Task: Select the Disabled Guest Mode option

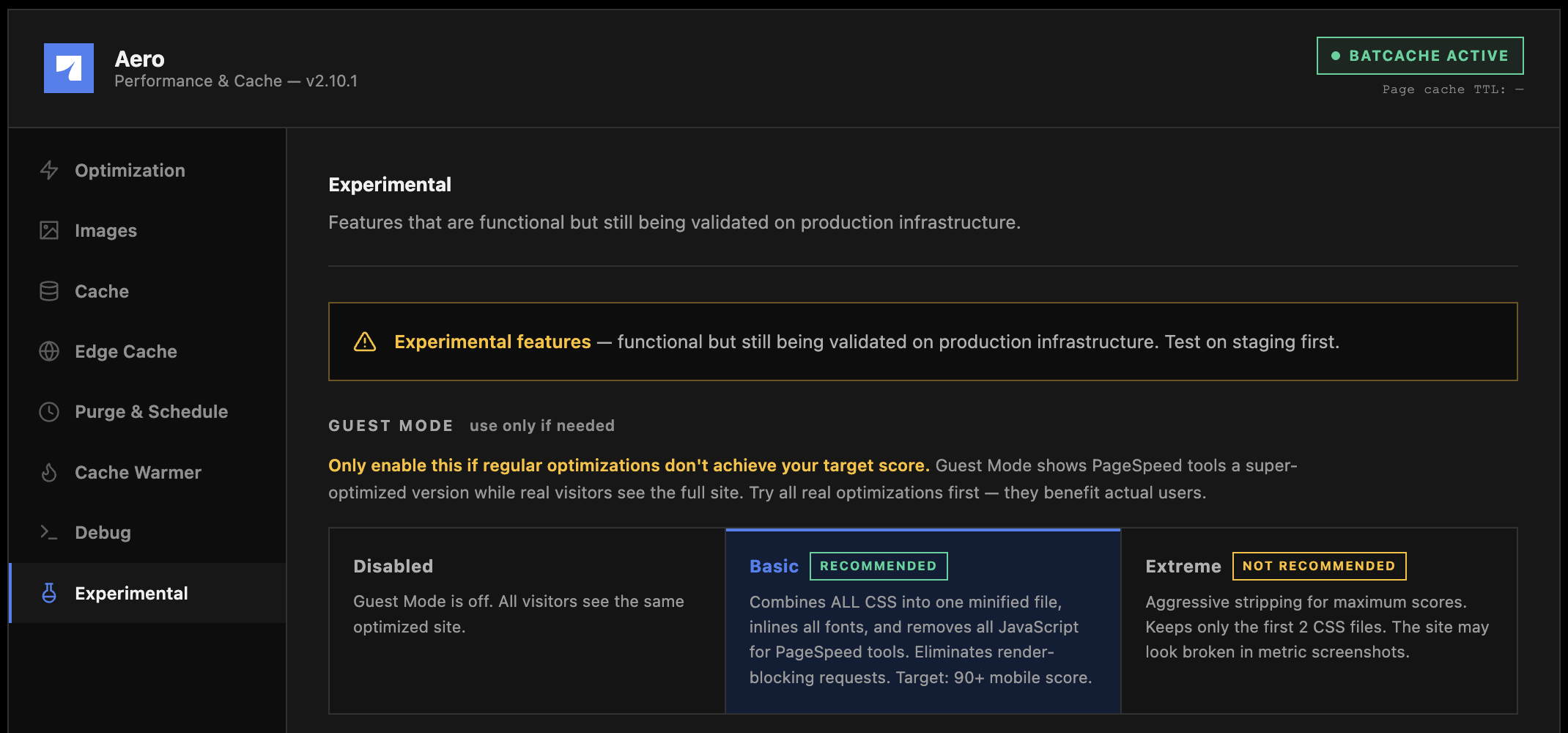Action: pyautogui.click(x=527, y=621)
